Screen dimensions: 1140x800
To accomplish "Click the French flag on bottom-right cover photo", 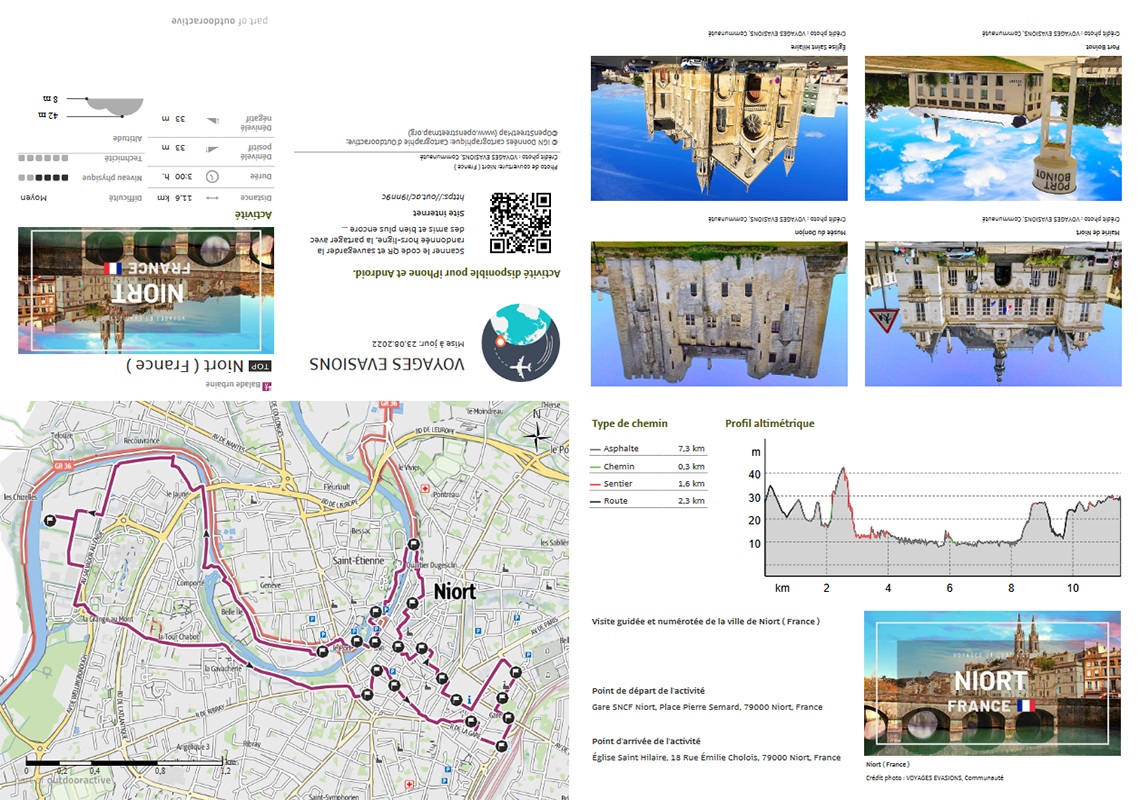I will [x=1023, y=705].
